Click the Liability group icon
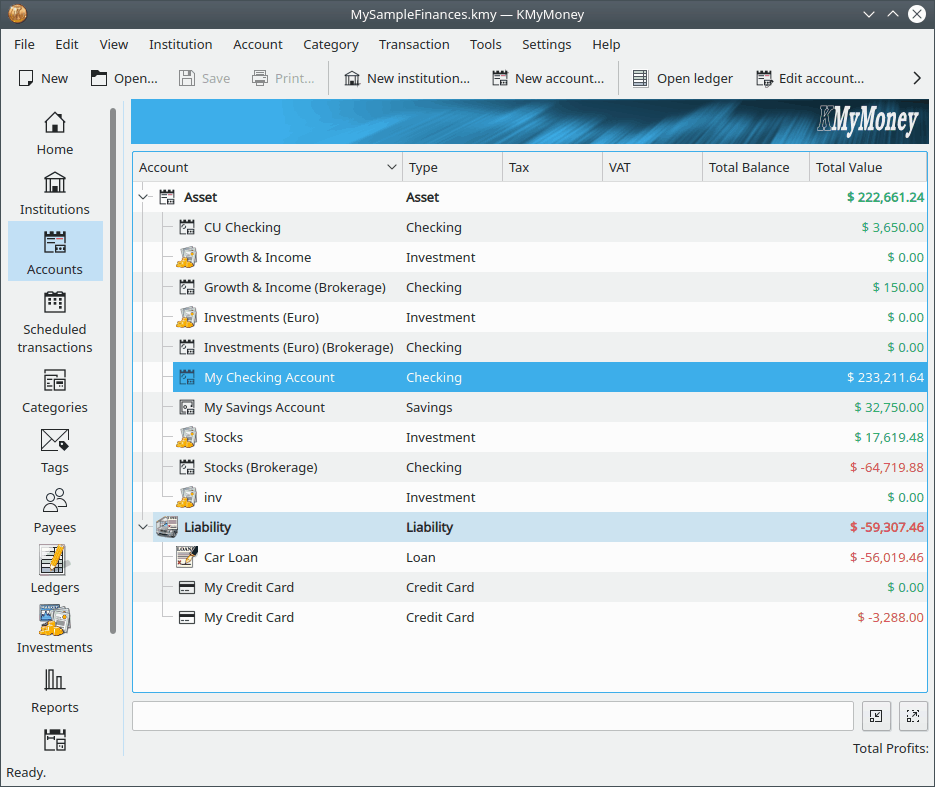 (167, 527)
